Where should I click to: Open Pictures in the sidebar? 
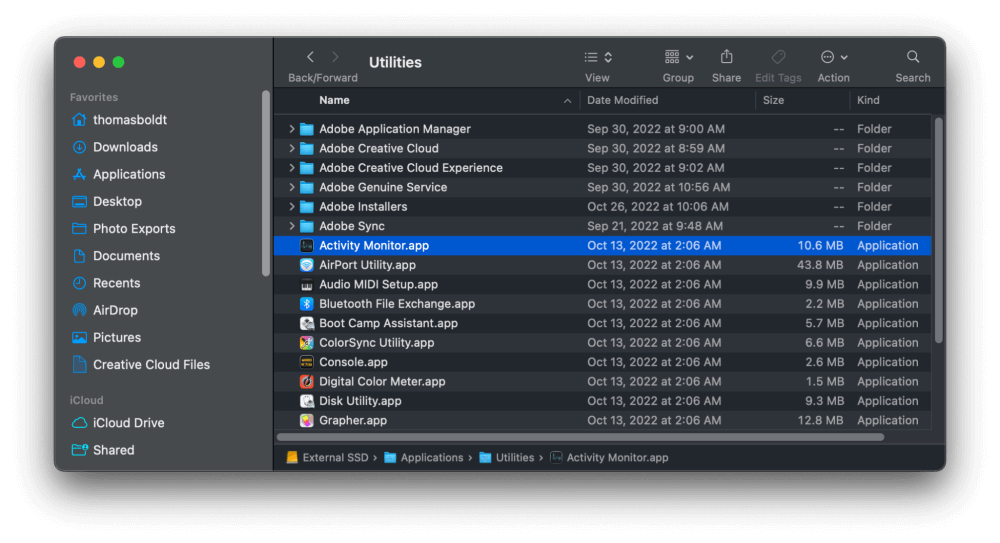click(107, 338)
